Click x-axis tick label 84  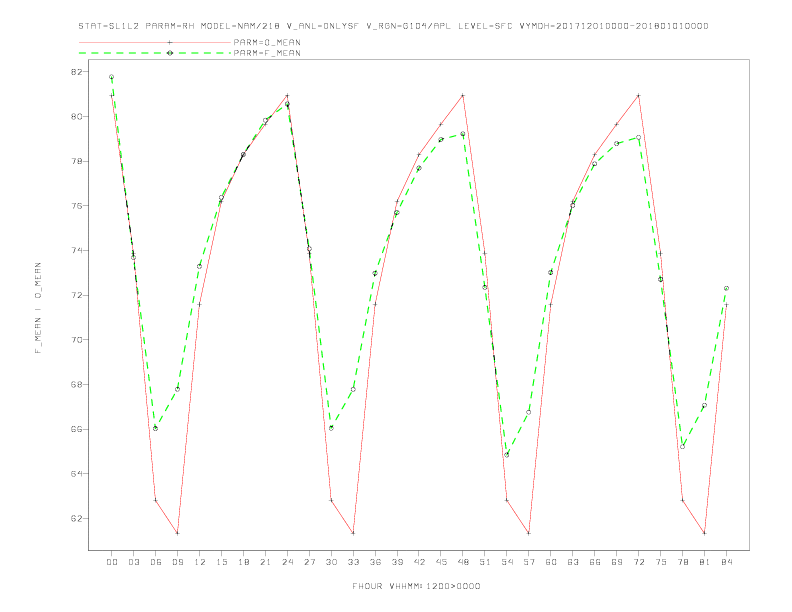click(727, 562)
